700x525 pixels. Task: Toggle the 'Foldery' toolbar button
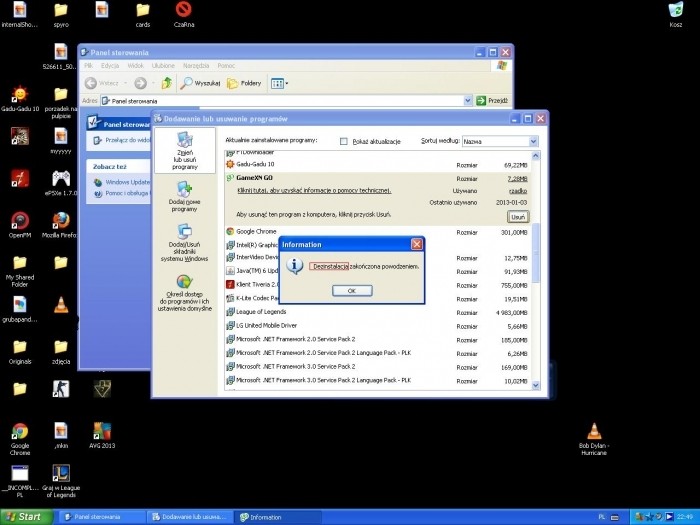click(244, 83)
